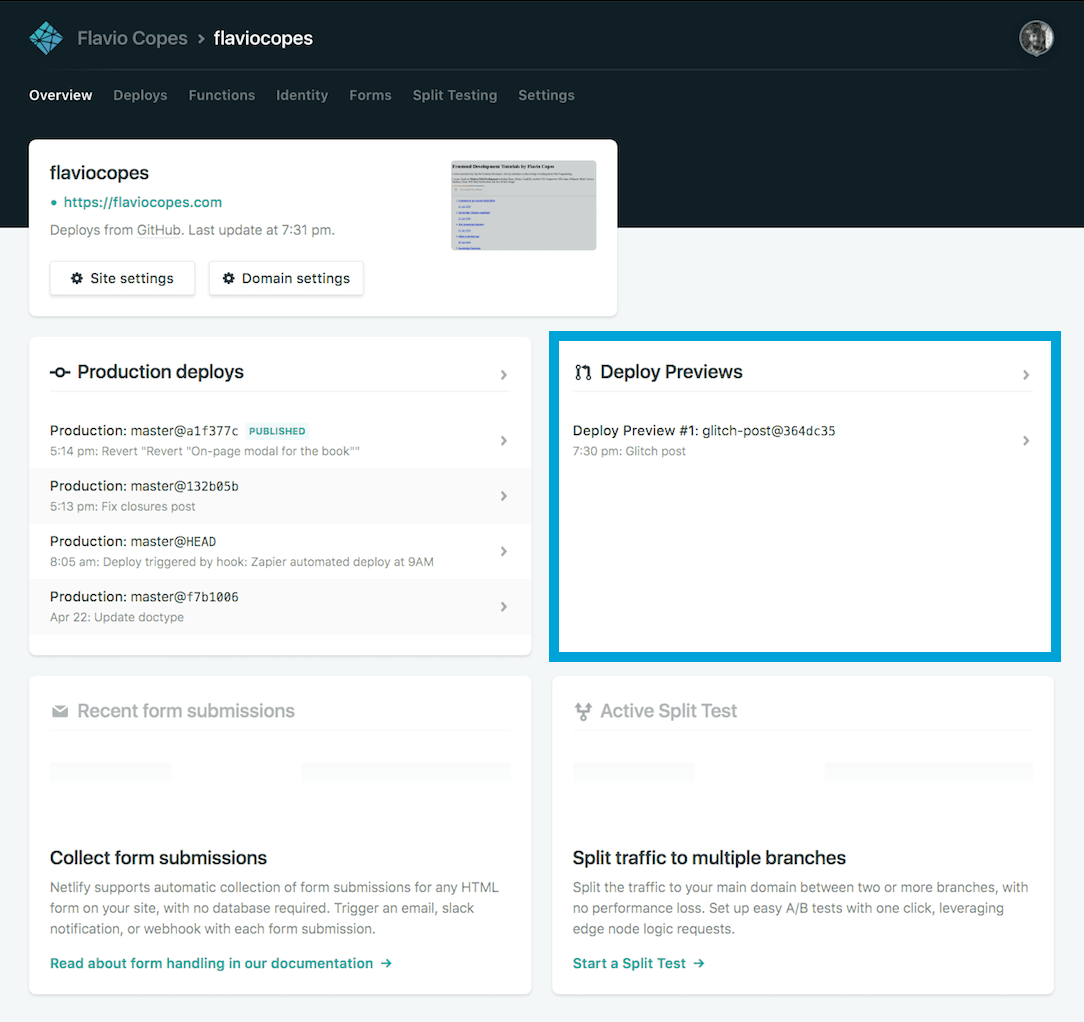Screen dimensions: 1084x1022
Task: Open the Functions tab
Action: 222,95
